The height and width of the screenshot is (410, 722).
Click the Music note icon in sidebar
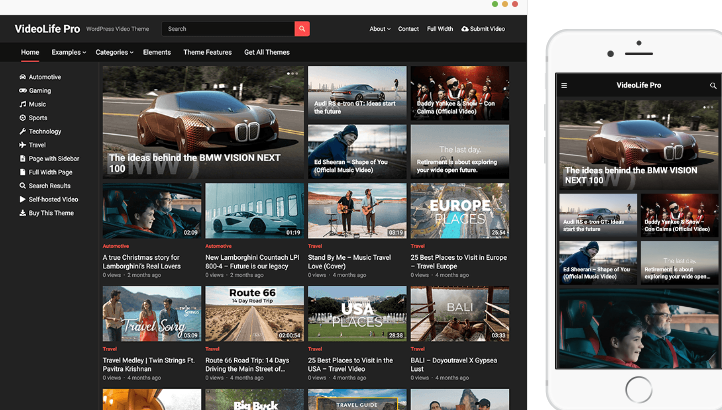pos(23,104)
